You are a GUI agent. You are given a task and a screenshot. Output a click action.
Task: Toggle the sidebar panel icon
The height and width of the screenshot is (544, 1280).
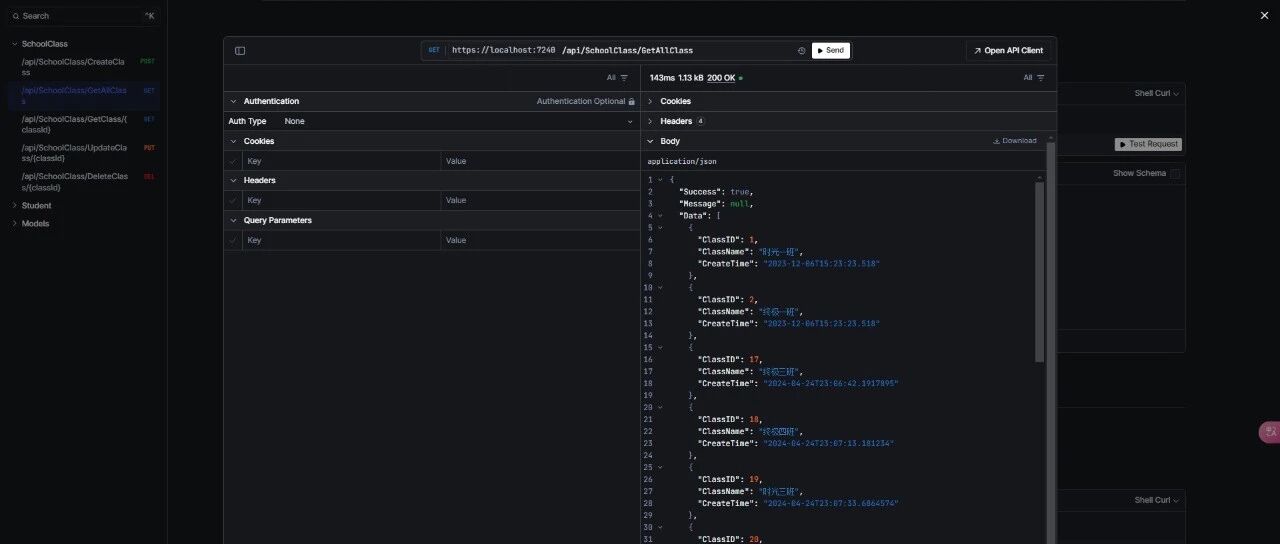click(x=240, y=51)
